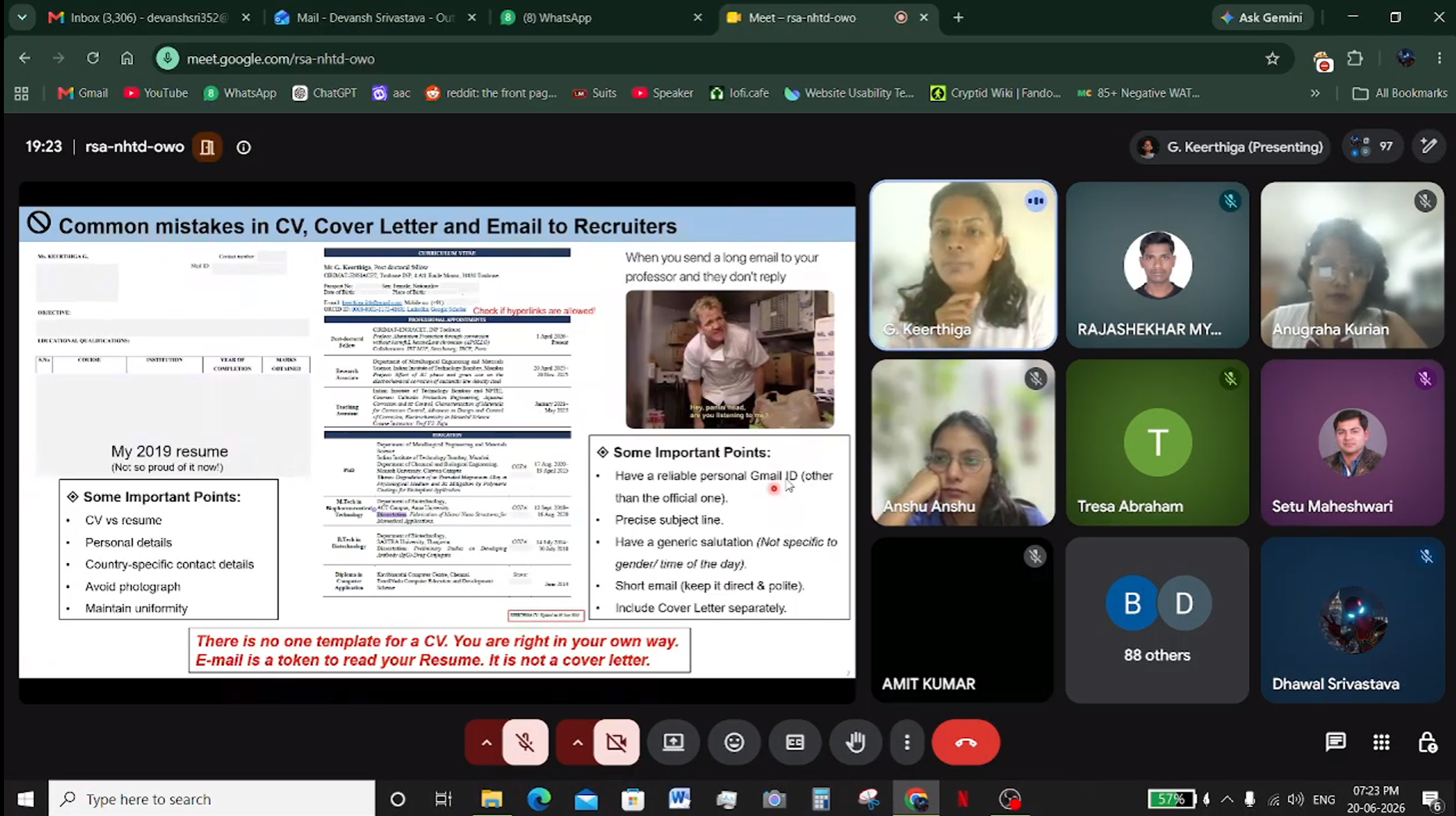Open a new browser tab
This screenshot has height=816, width=1456.
point(958,17)
